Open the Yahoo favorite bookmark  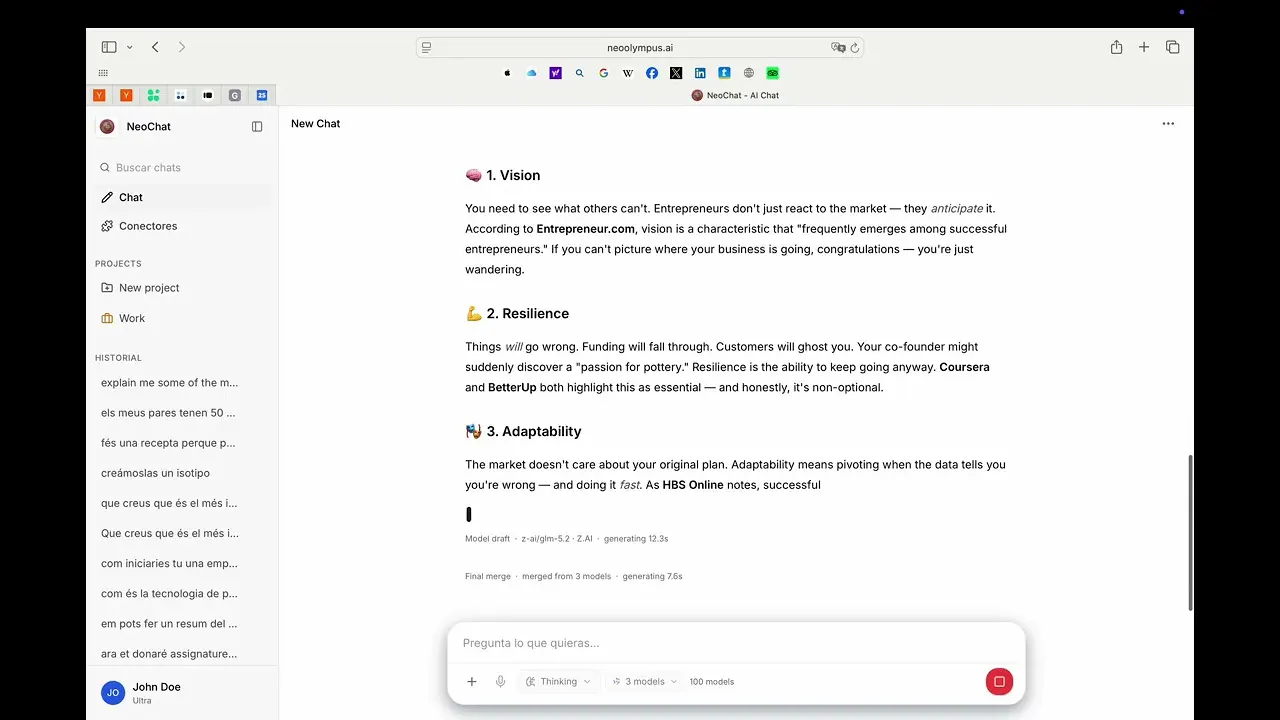(556, 73)
